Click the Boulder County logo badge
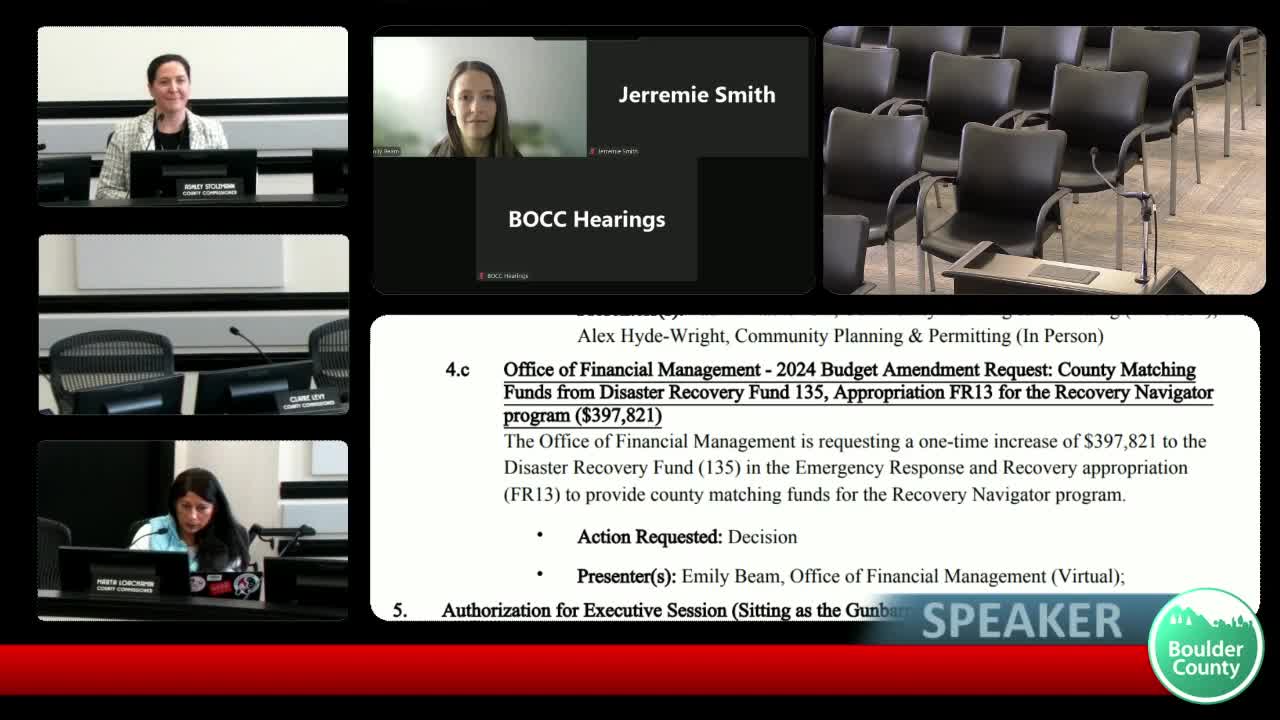Image resolution: width=1280 pixels, height=720 pixels. [1205, 645]
